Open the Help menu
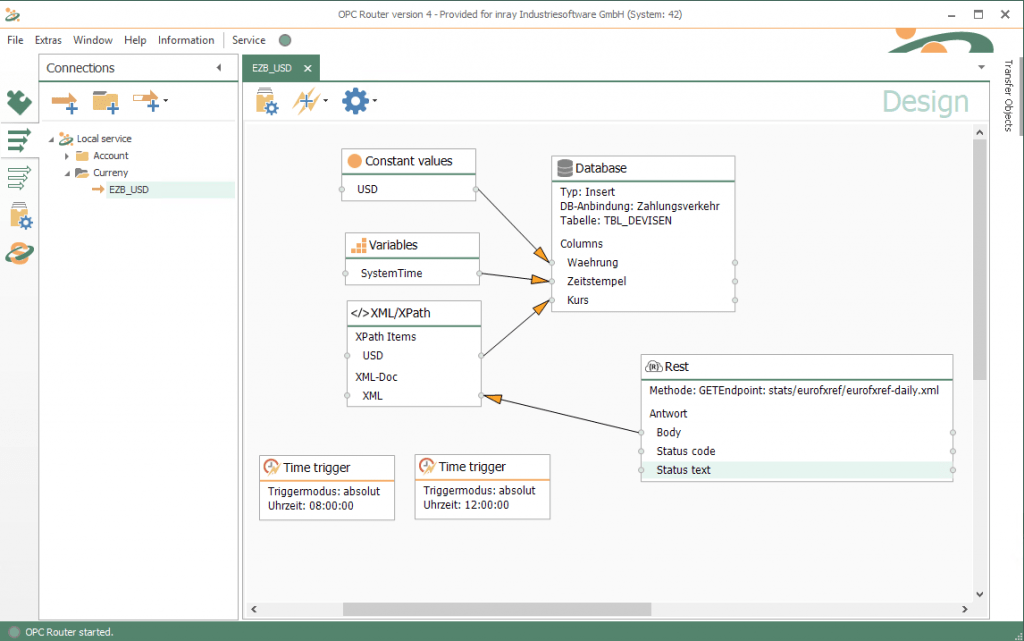 pyautogui.click(x=135, y=40)
